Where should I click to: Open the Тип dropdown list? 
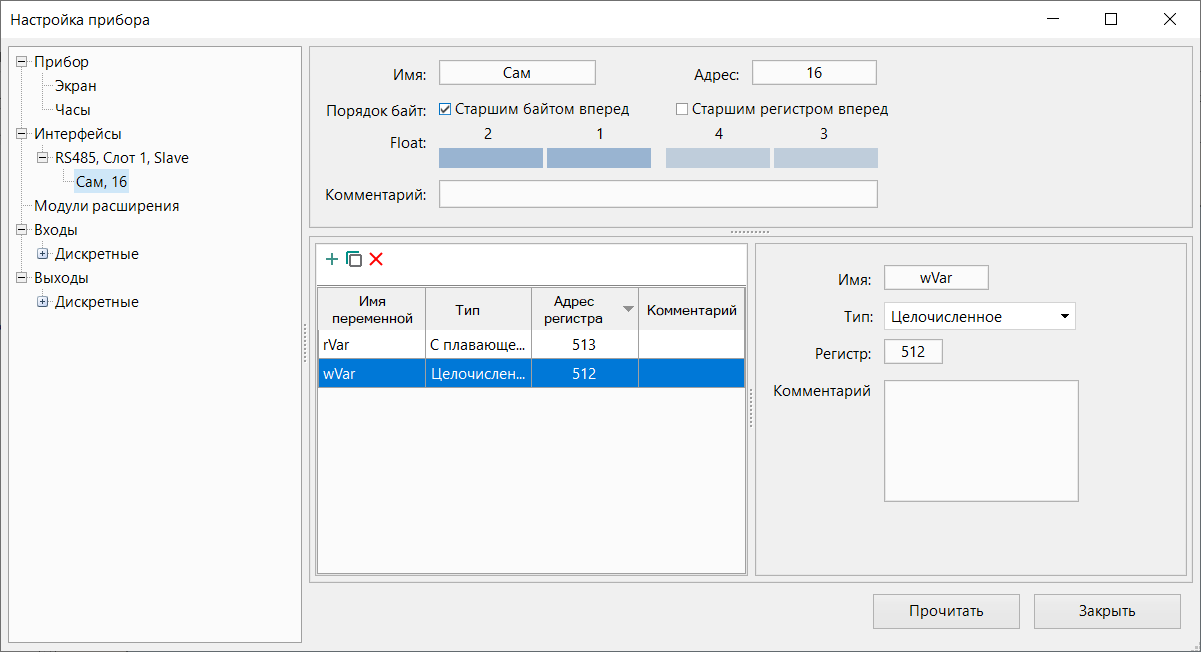coord(1065,317)
